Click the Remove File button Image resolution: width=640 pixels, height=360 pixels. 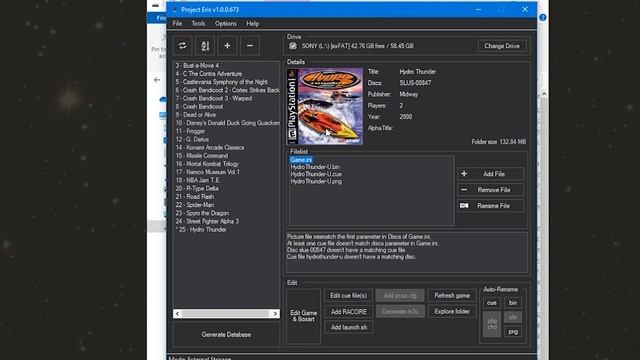[x=490, y=190]
